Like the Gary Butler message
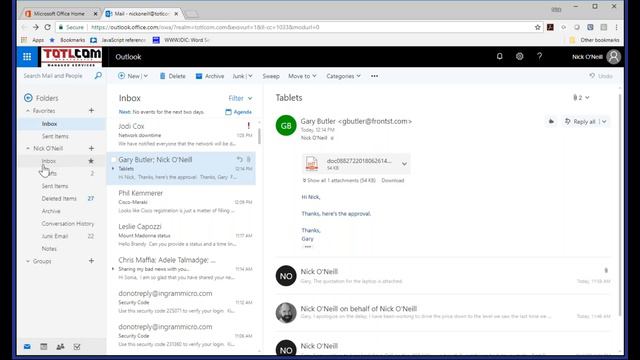 coord(551,121)
